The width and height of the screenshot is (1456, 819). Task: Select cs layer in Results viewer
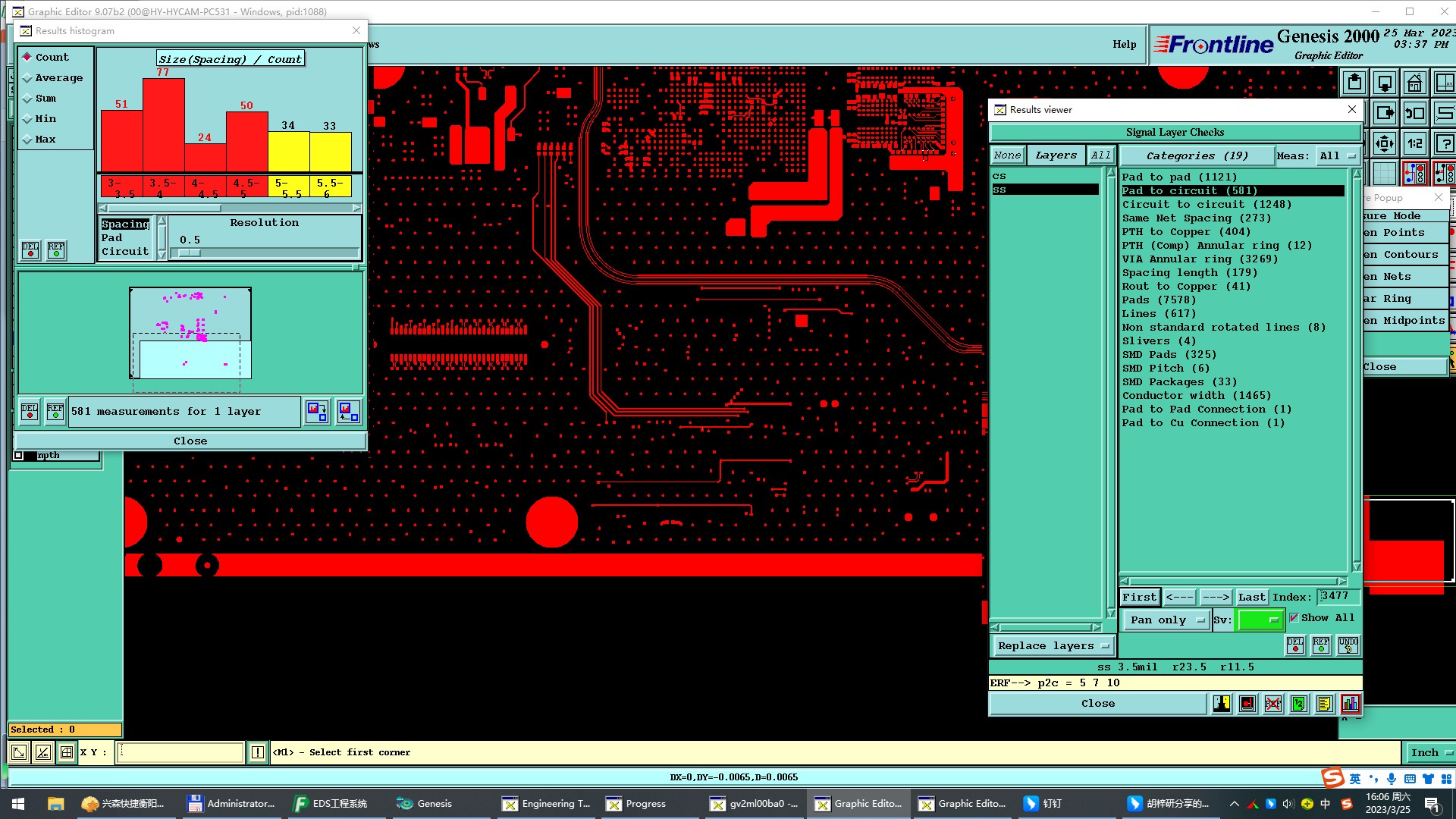1045,176
